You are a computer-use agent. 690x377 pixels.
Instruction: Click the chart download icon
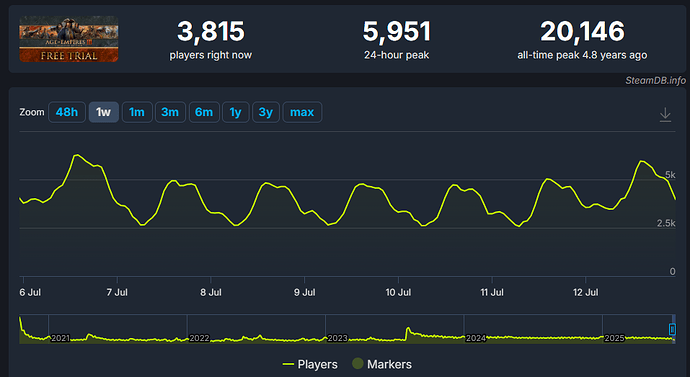(x=665, y=115)
